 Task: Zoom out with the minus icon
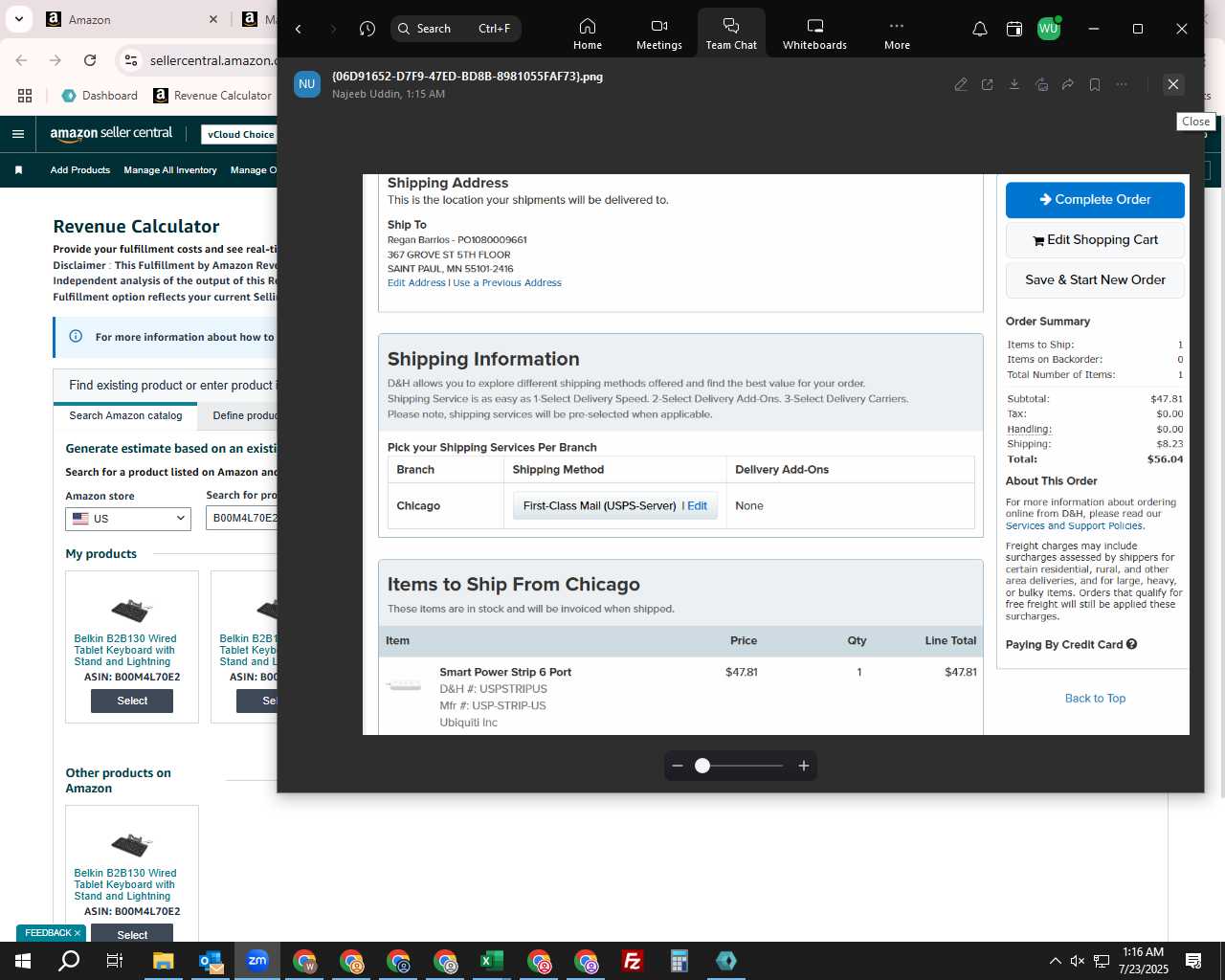tap(678, 766)
